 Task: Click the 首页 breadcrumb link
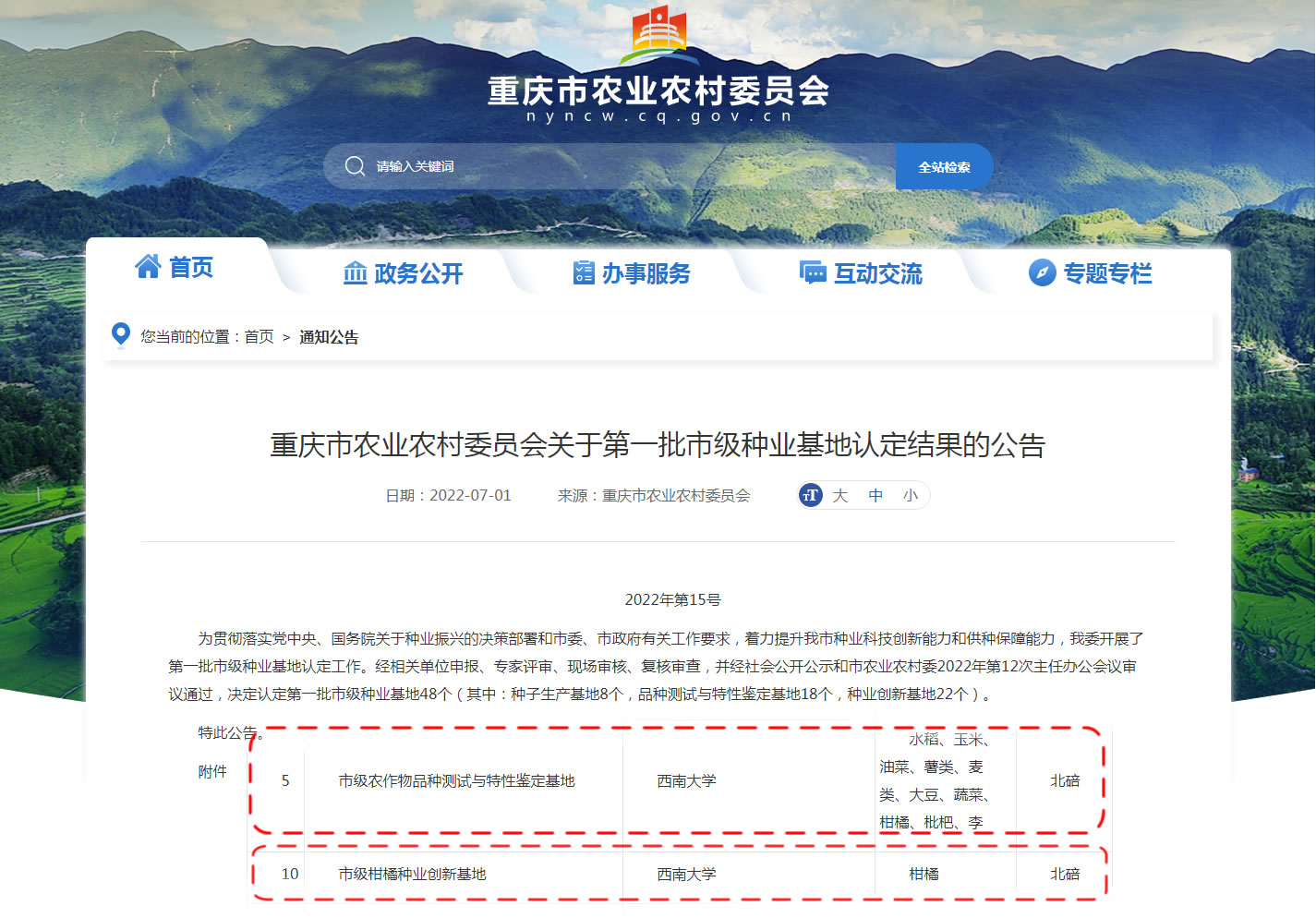[x=259, y=337]
